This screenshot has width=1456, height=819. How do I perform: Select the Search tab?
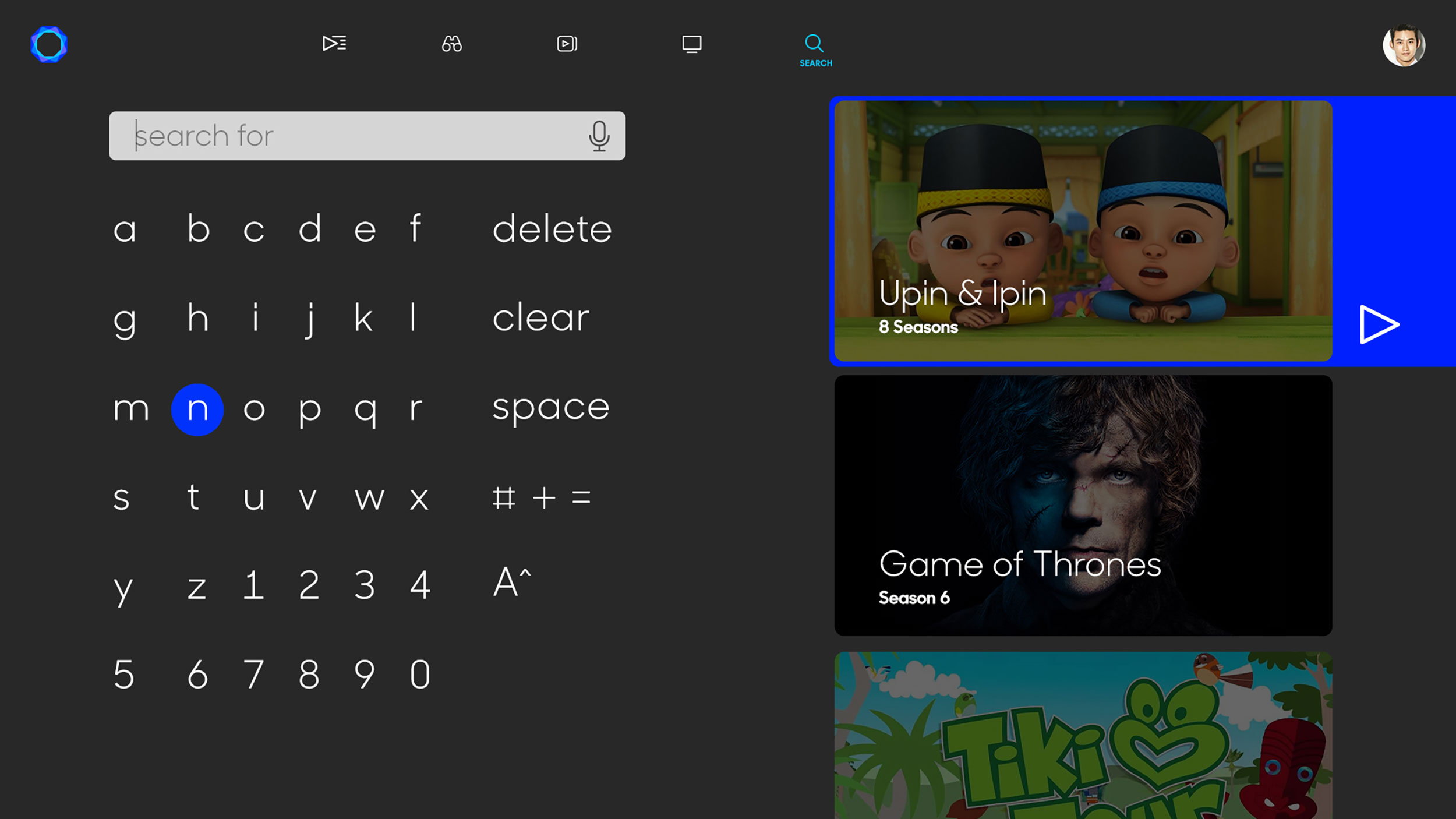coord(815,51)
